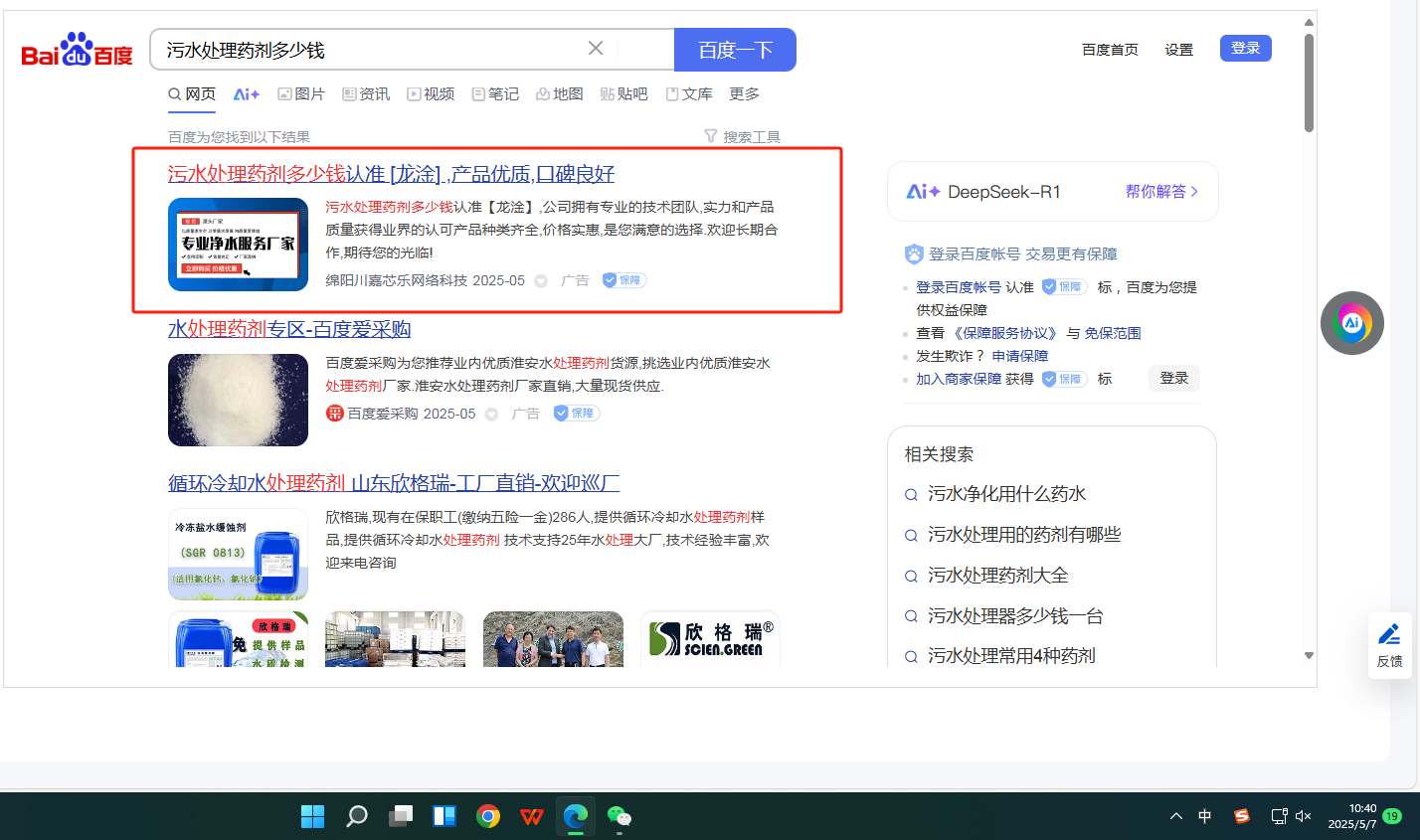Screen dimensions: 1420x840
Task: Click the 反馈 feedback pencil icon
Action: coord(1389,634)
